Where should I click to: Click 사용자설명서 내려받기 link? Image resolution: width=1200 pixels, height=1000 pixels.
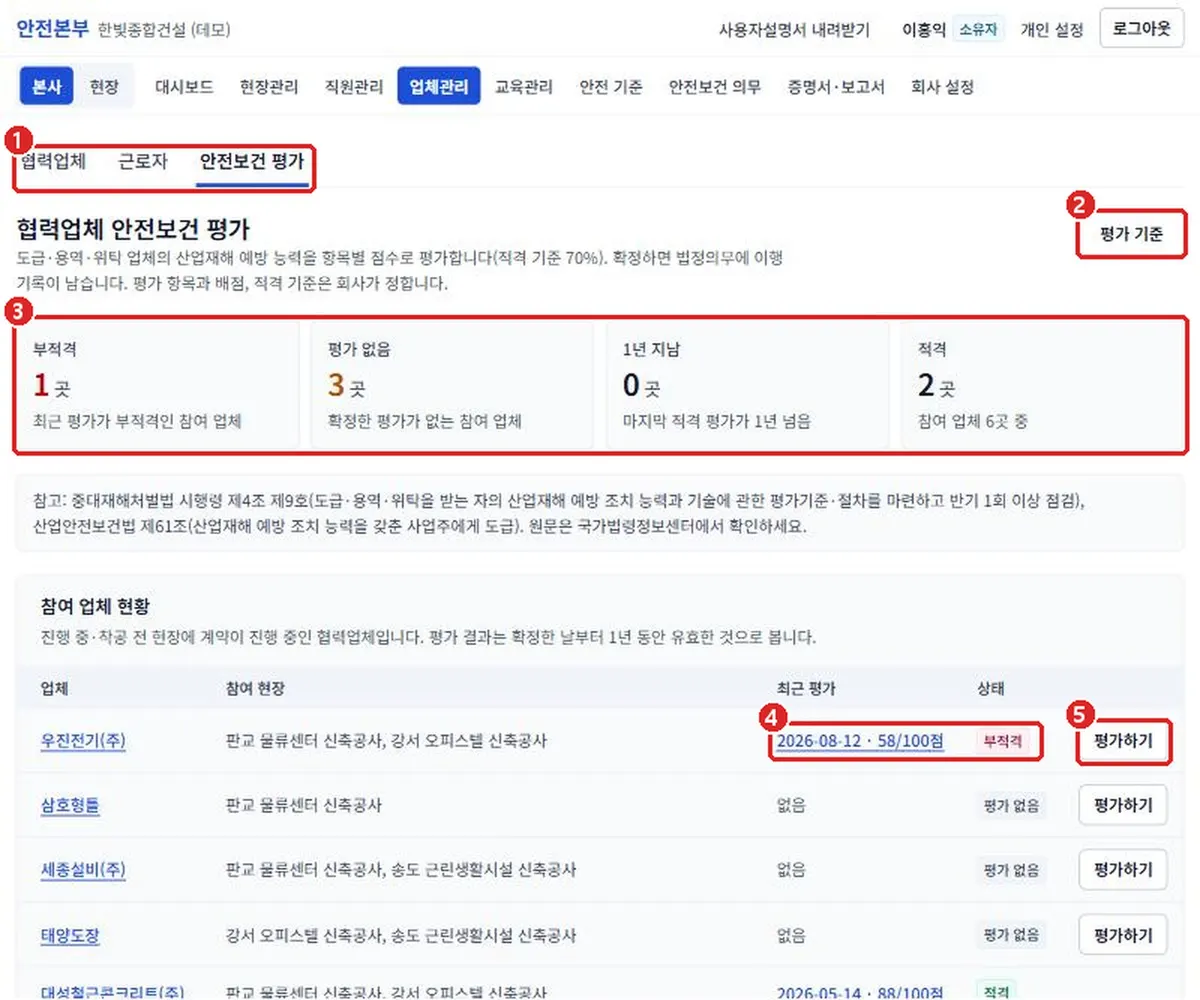pos(794,30)
